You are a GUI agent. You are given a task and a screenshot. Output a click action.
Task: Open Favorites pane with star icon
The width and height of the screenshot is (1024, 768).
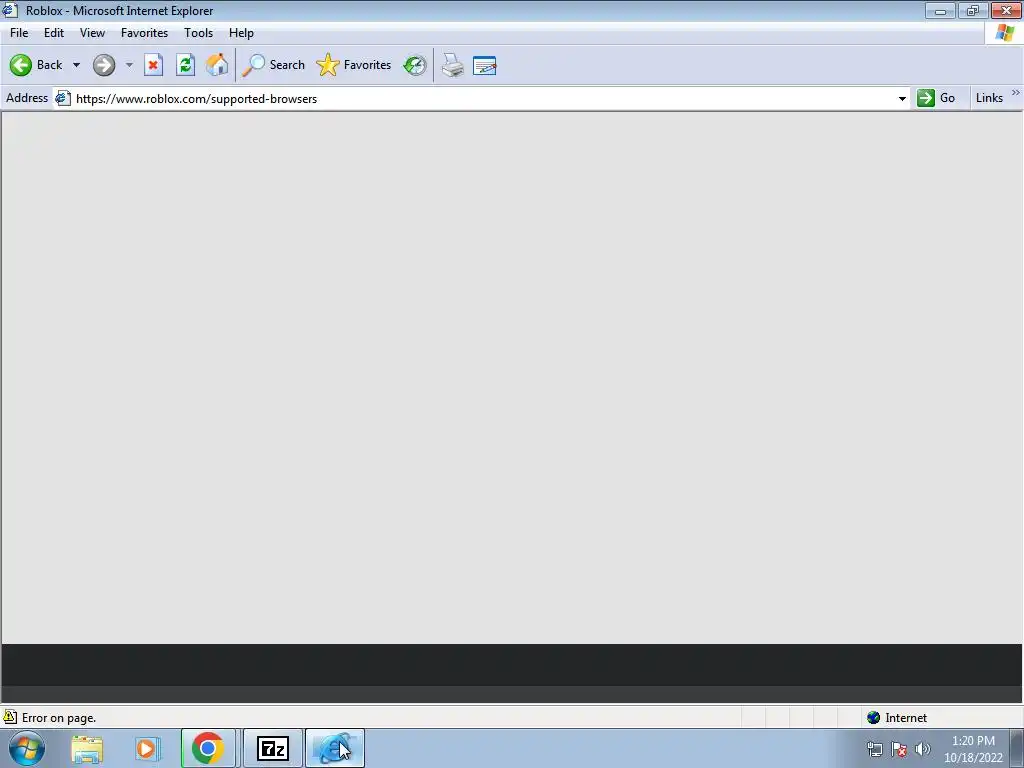[x=353, y=65]
